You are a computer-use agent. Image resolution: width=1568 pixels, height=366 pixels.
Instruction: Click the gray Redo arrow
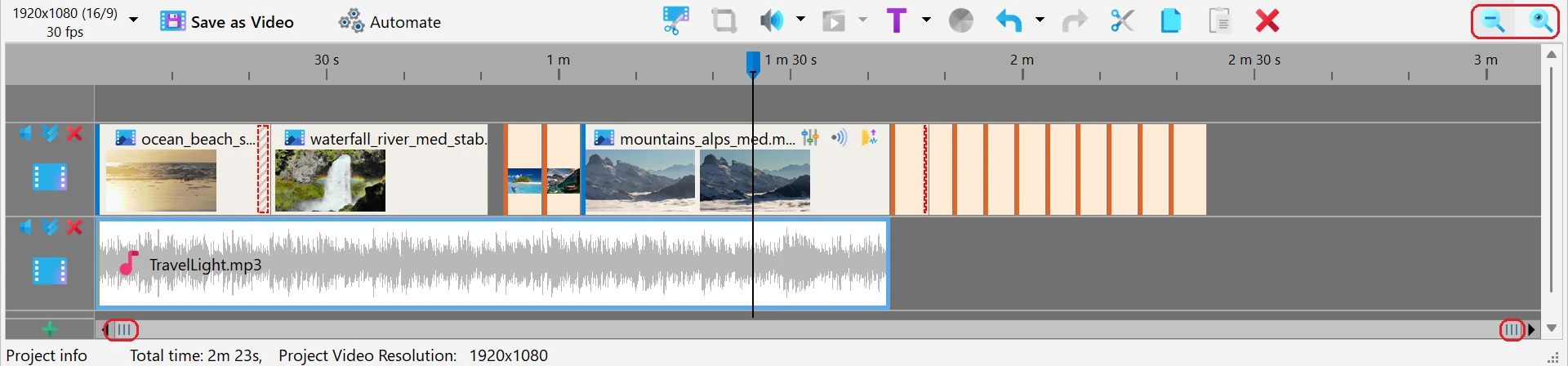point(1074,20)
